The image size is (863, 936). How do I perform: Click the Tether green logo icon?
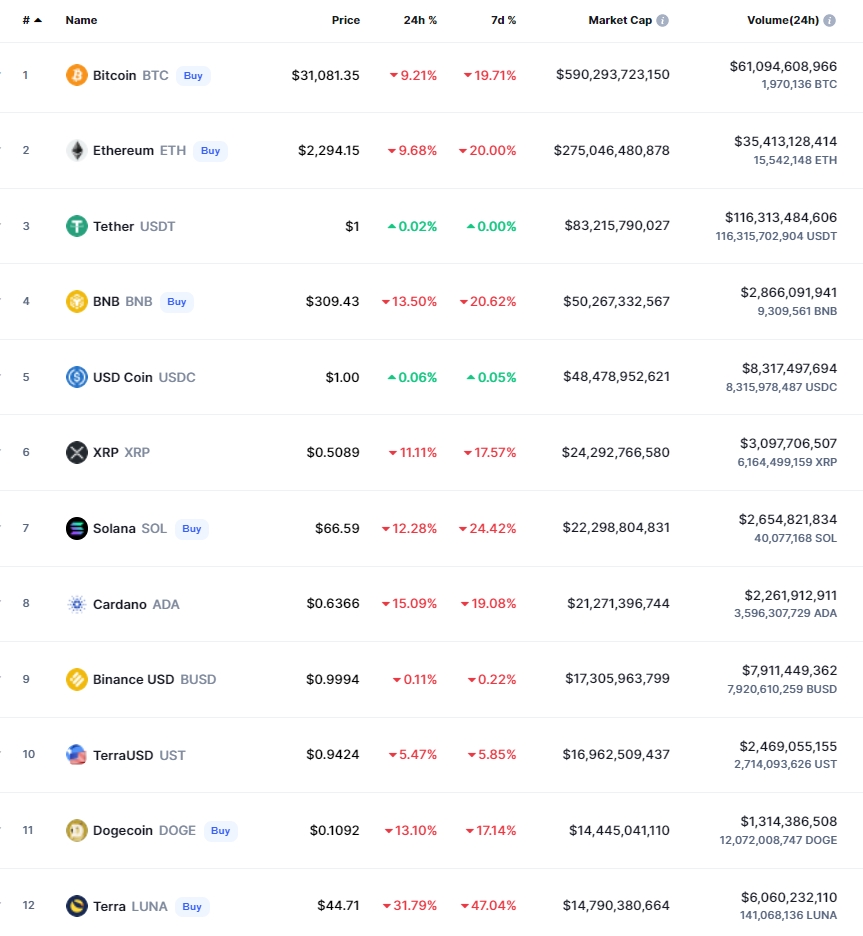pyautogui.click(x=76, y=226)
